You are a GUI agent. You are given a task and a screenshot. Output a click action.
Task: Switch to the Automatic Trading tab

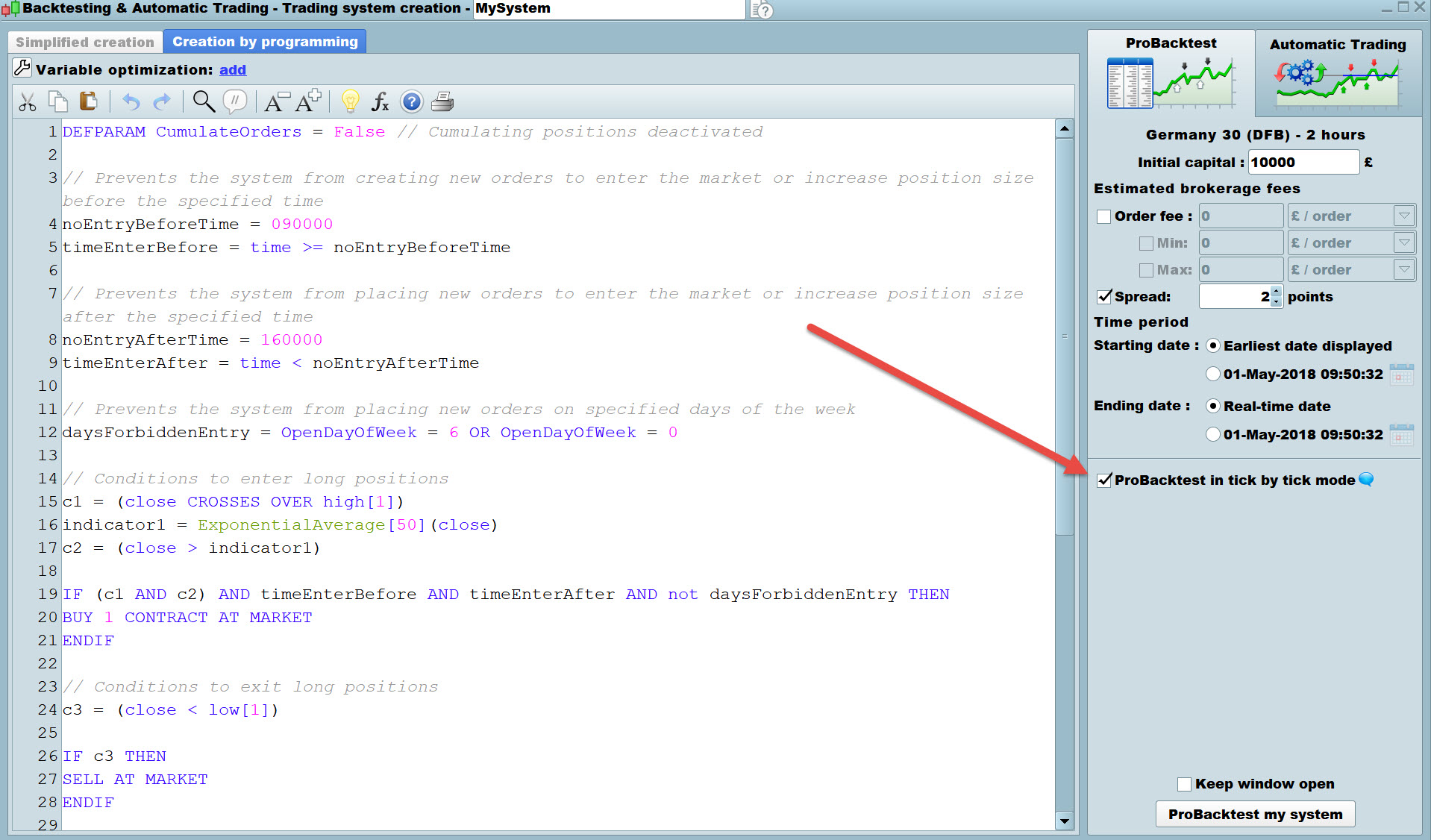(x=1338, y=74)
